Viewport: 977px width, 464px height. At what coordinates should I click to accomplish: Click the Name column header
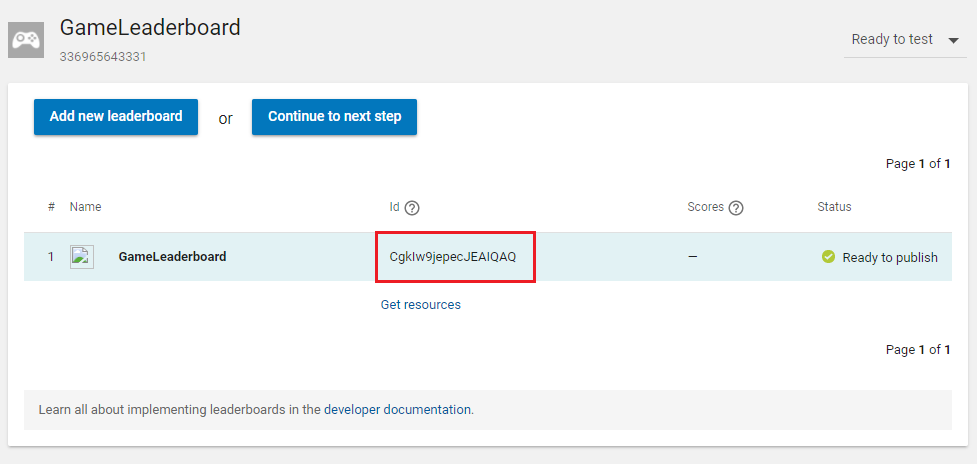pos(85,207)
